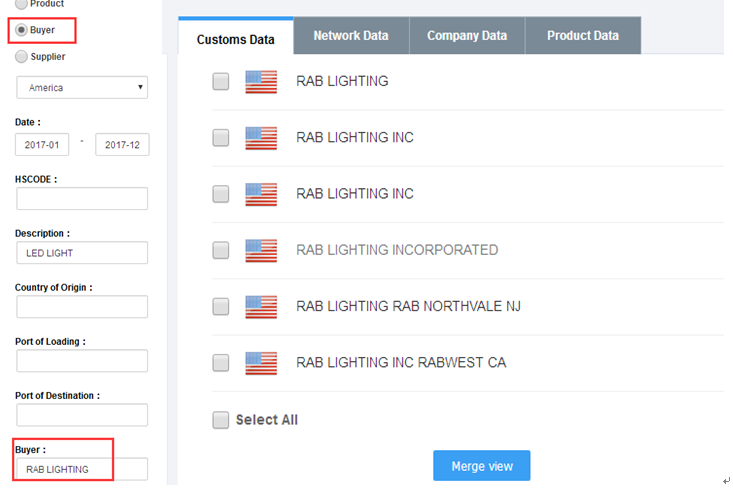Click the Description field containing LED LIGHT
This screenshot has width=733, height=493.
coord(82,253)
